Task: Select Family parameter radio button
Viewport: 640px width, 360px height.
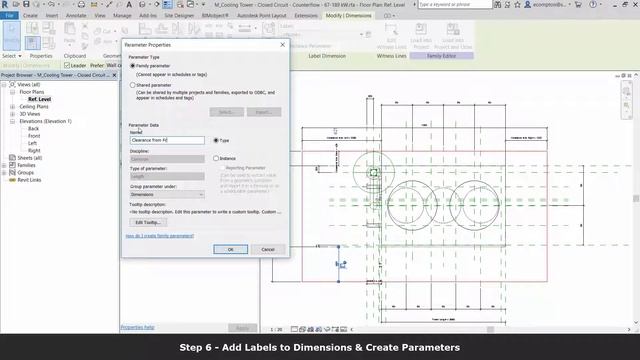Action: [133, 65]
